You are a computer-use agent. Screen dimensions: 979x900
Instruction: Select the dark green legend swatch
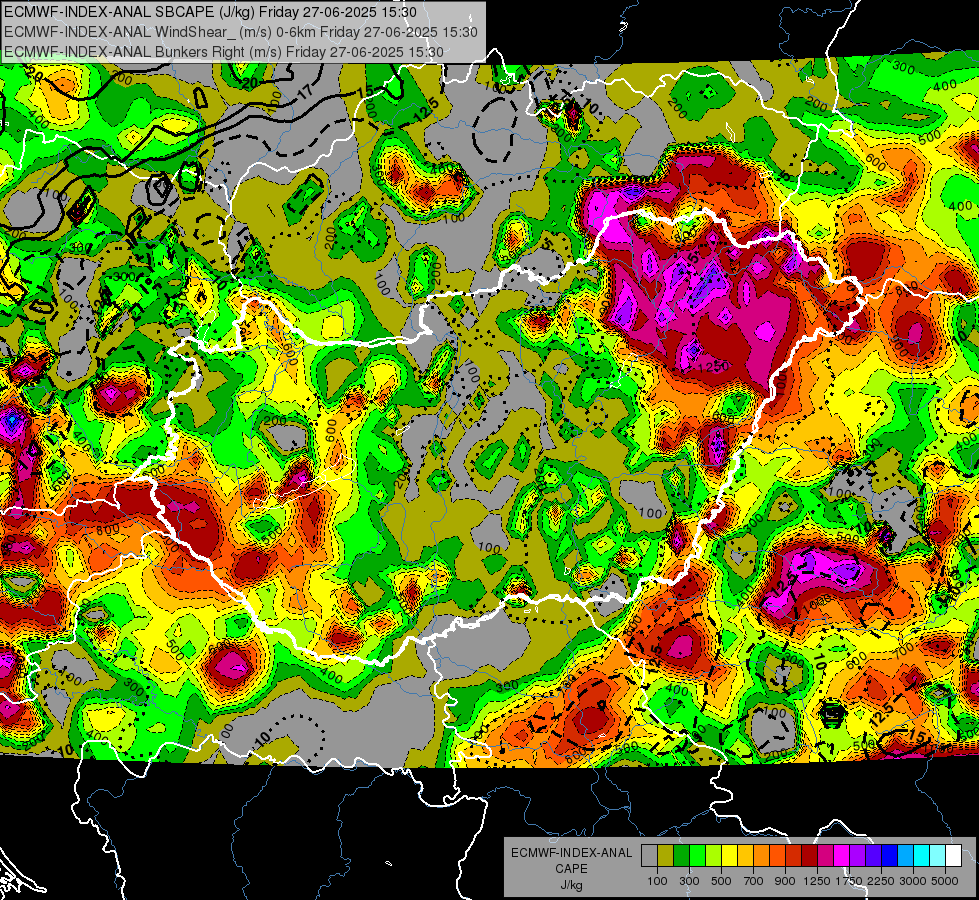[681, 855]
